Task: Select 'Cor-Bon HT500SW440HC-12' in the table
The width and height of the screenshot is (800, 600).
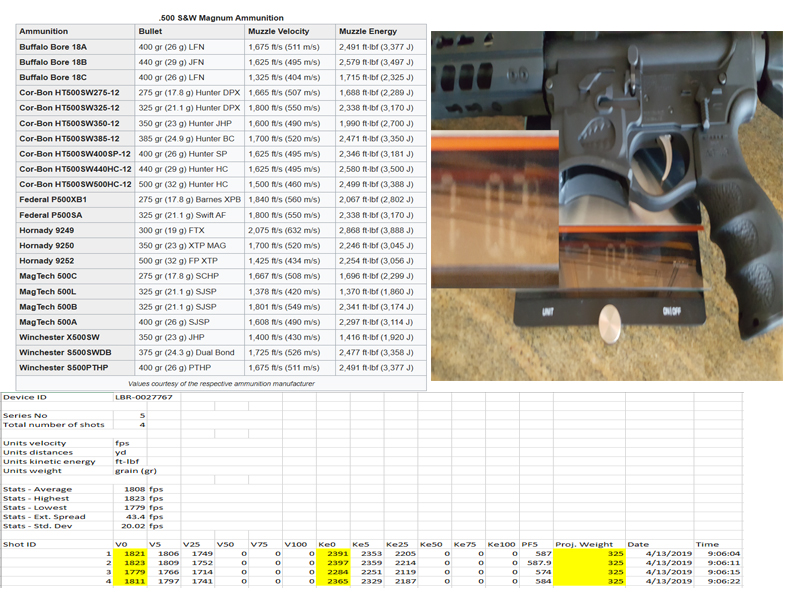Action: click(76, 169)
